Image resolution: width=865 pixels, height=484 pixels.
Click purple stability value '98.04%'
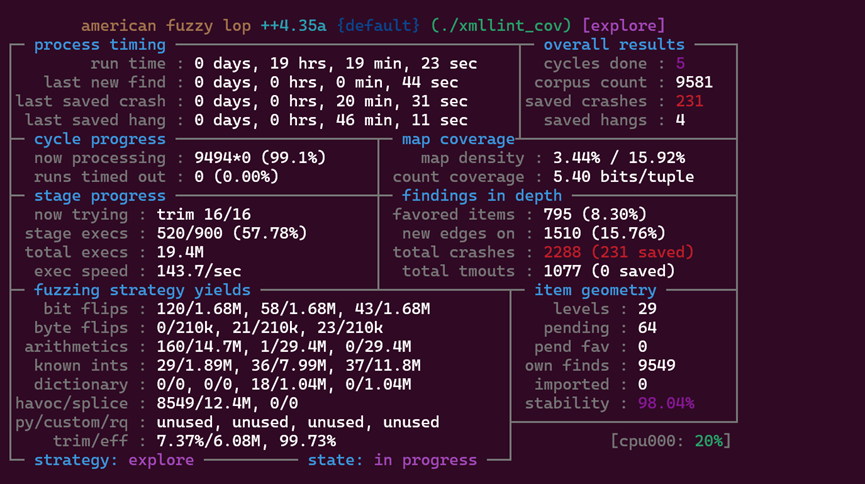point(666,403)
